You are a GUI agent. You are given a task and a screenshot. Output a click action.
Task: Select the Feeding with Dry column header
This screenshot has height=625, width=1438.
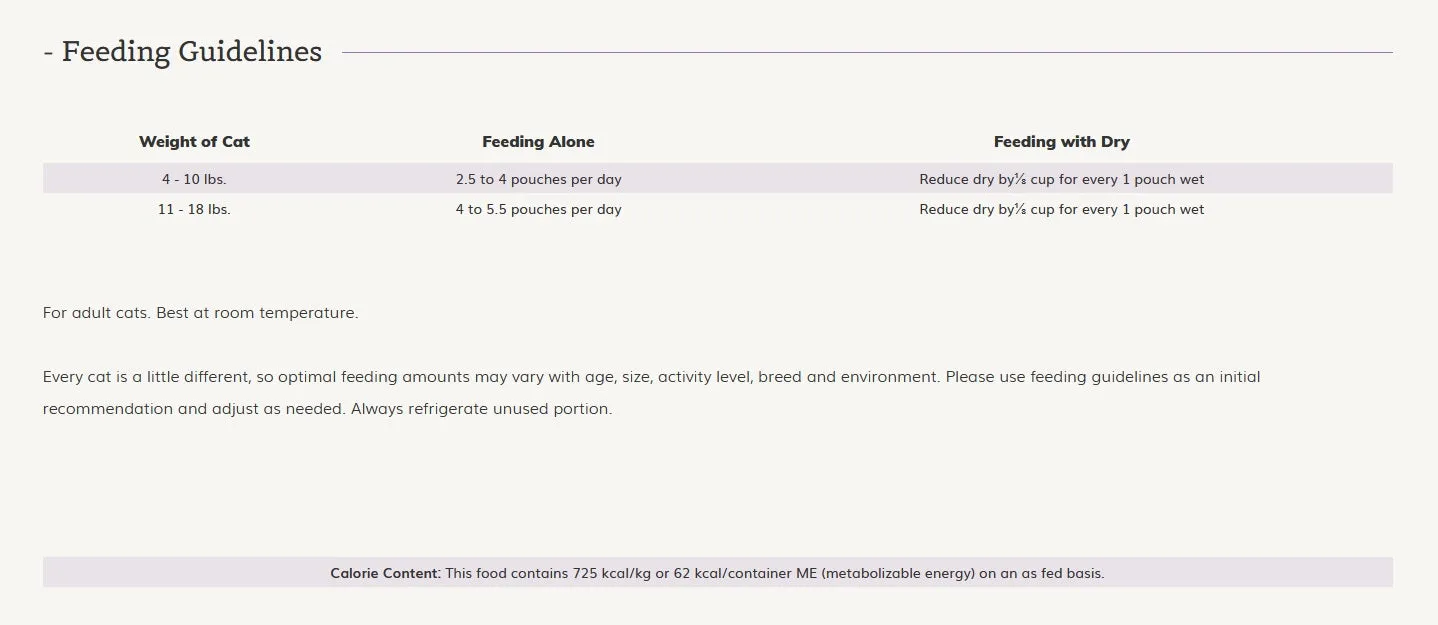point(1061,142)
